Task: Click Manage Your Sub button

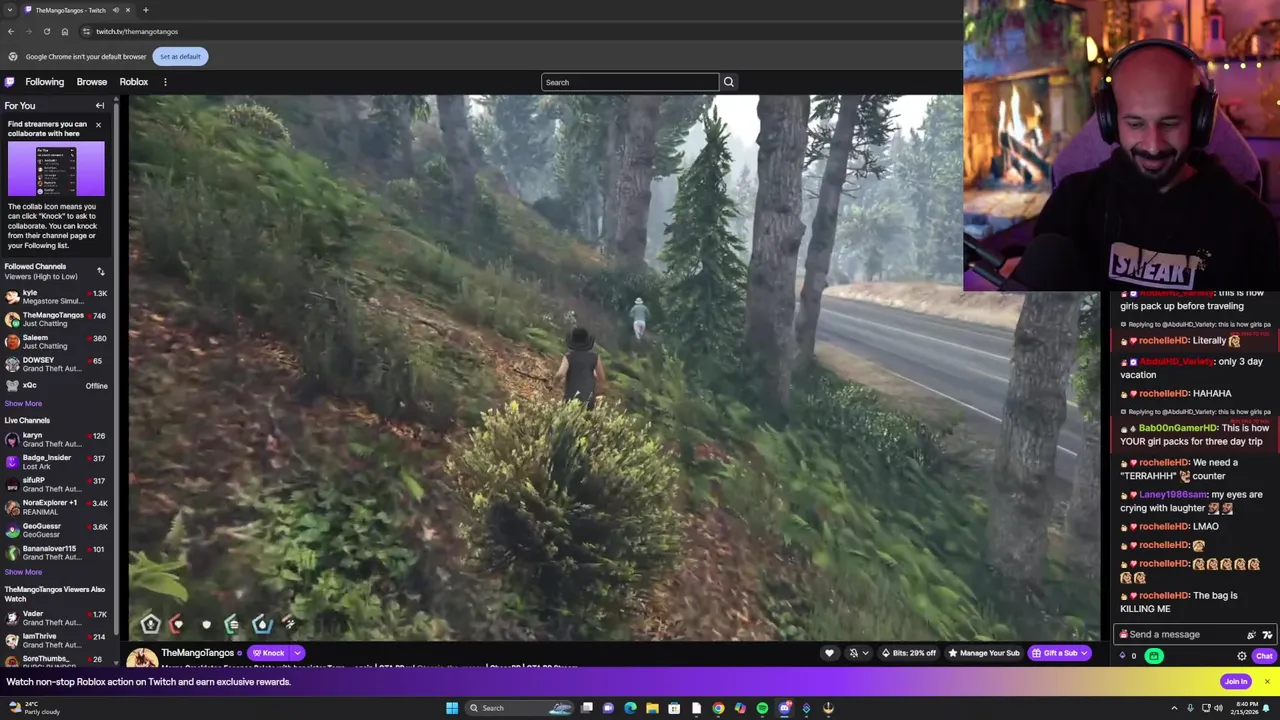Action: click(x=983, y=653)
